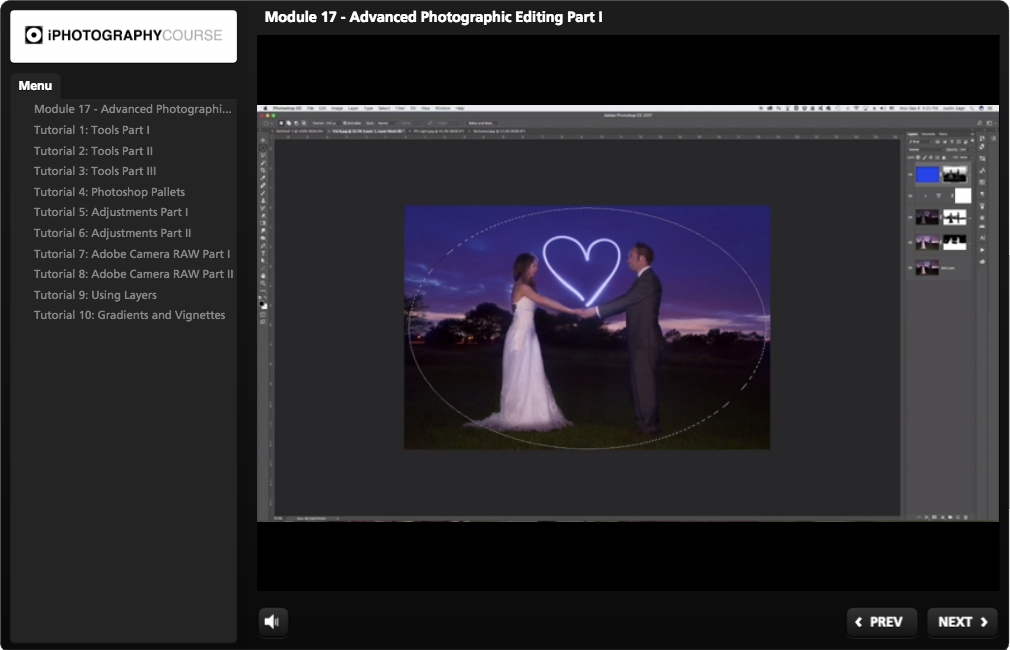Open Tutorial 7: Adobe Camera RAW Part I
Image resolution: width=1010 pixels, height=650 pixels.
coord(132,254)
